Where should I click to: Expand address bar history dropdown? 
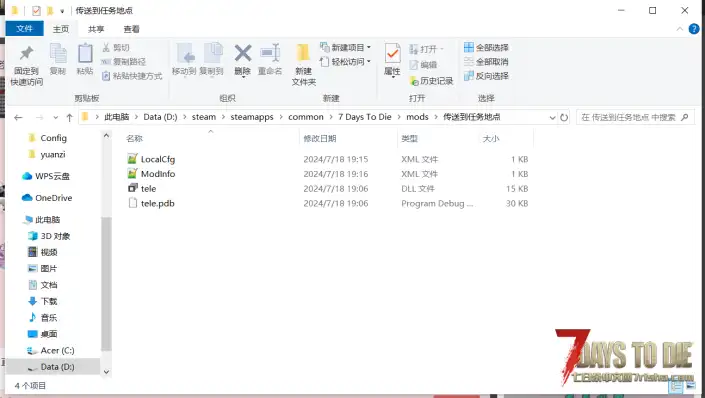tap(552, 117)
